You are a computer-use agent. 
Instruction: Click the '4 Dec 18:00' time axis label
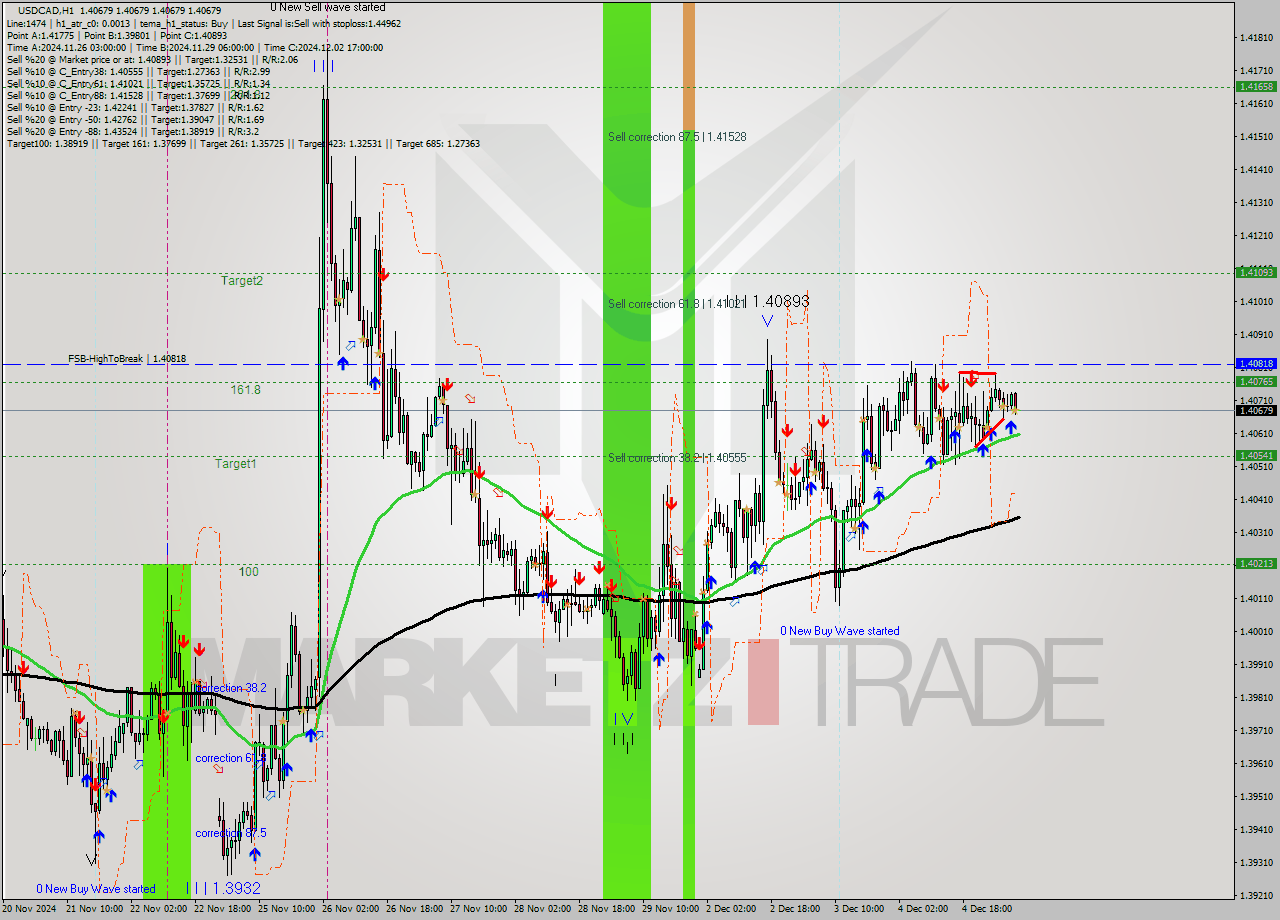[x=987, y=909]
